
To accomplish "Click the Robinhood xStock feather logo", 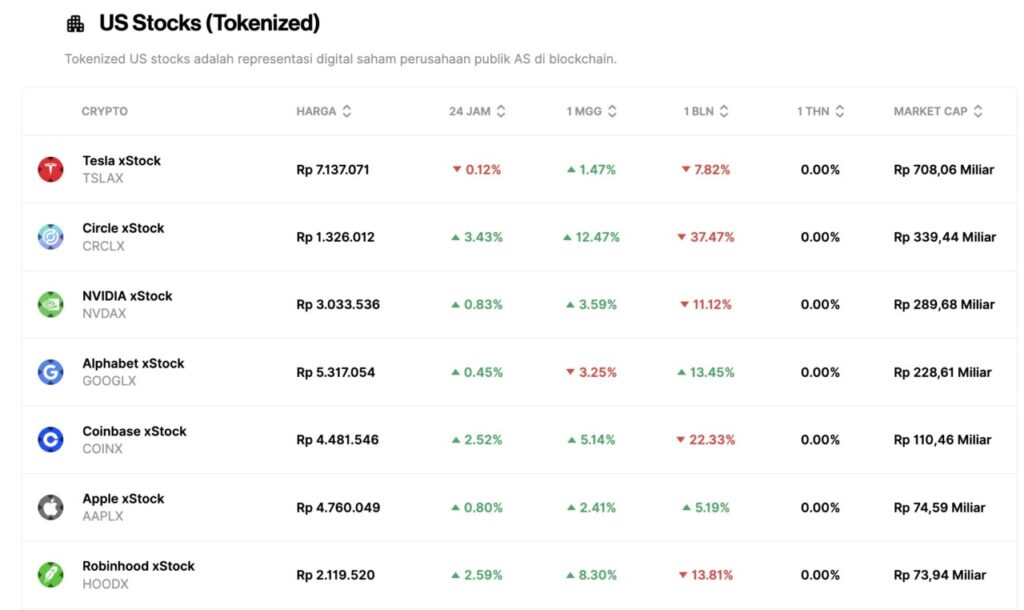I will 50,575.
